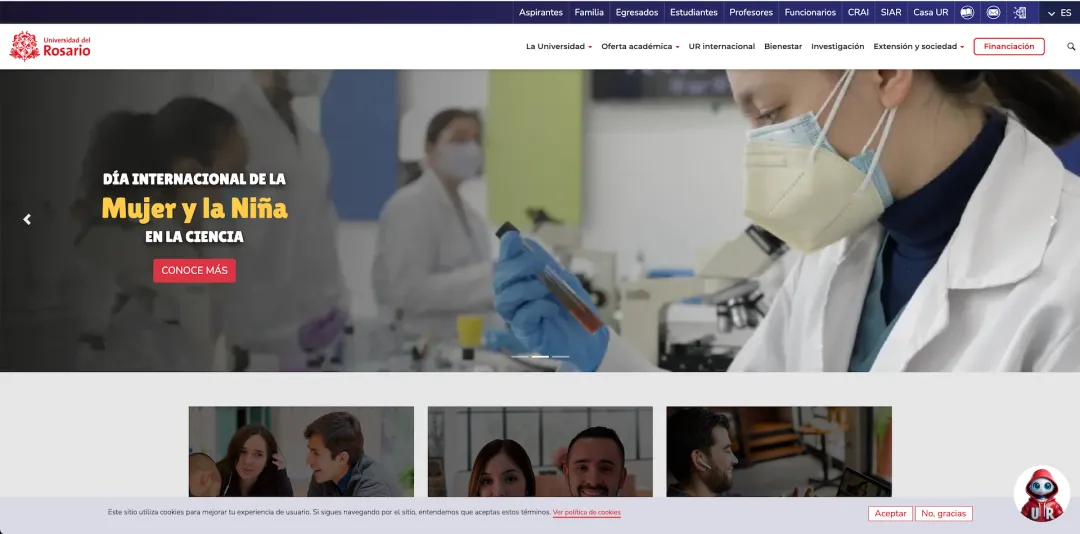Click the Financiación button
This screenshot has width=1080, height=534.
point(1008,47)
